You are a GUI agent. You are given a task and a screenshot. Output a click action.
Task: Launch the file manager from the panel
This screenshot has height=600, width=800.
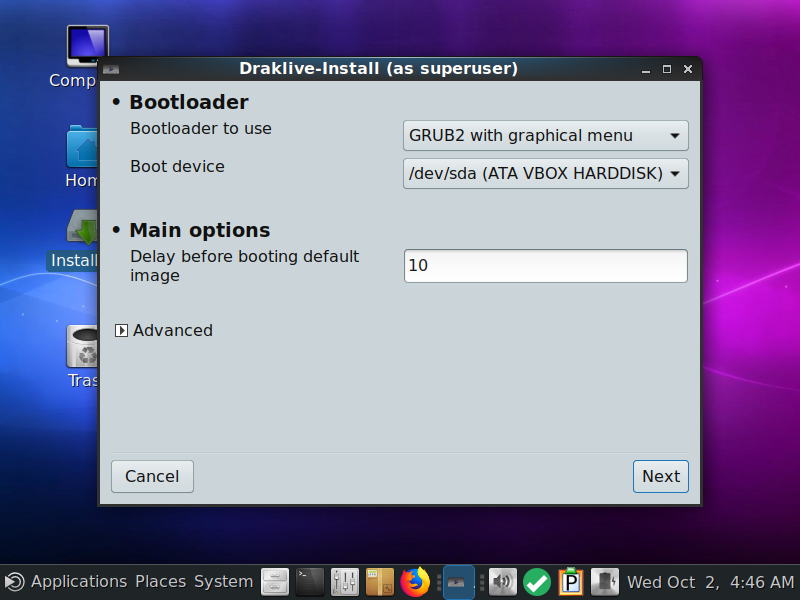pos(275,582)
